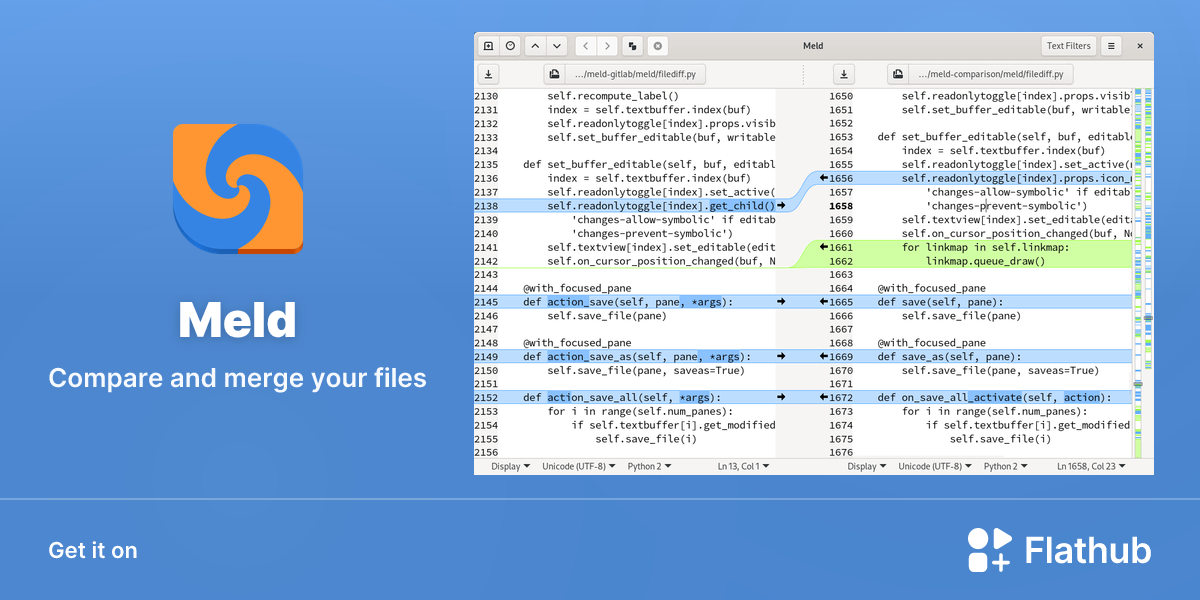Open the Ln 1658, Col 23 position dropdown
1200x600 pixels.
click(x=1092, y=466)
